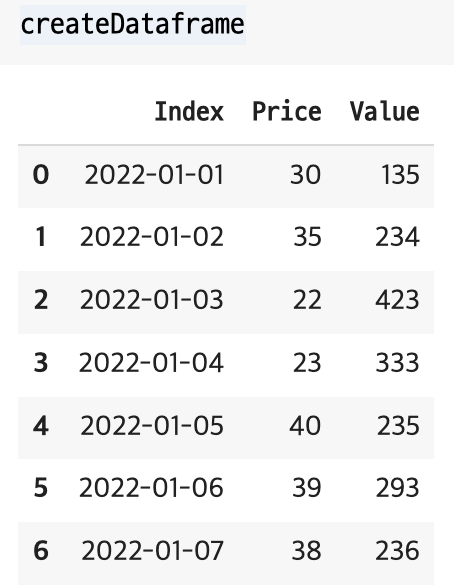Select the date cell 2022-01-03
Screen dimensions: 454x586
[x=152, y=300]
